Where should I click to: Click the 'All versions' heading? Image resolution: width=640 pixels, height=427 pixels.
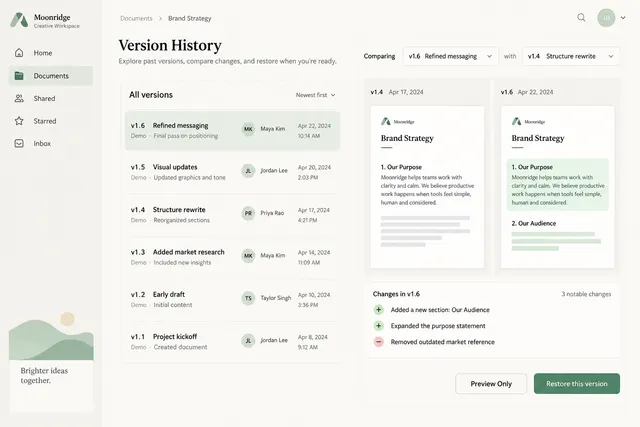[151, 95]
